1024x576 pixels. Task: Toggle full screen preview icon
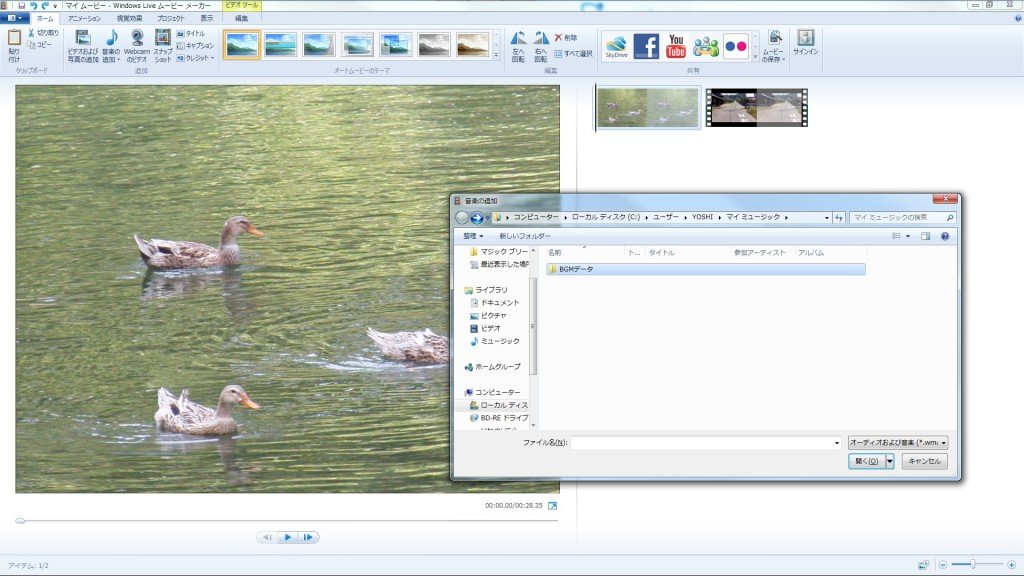click(x=552, y=505)
